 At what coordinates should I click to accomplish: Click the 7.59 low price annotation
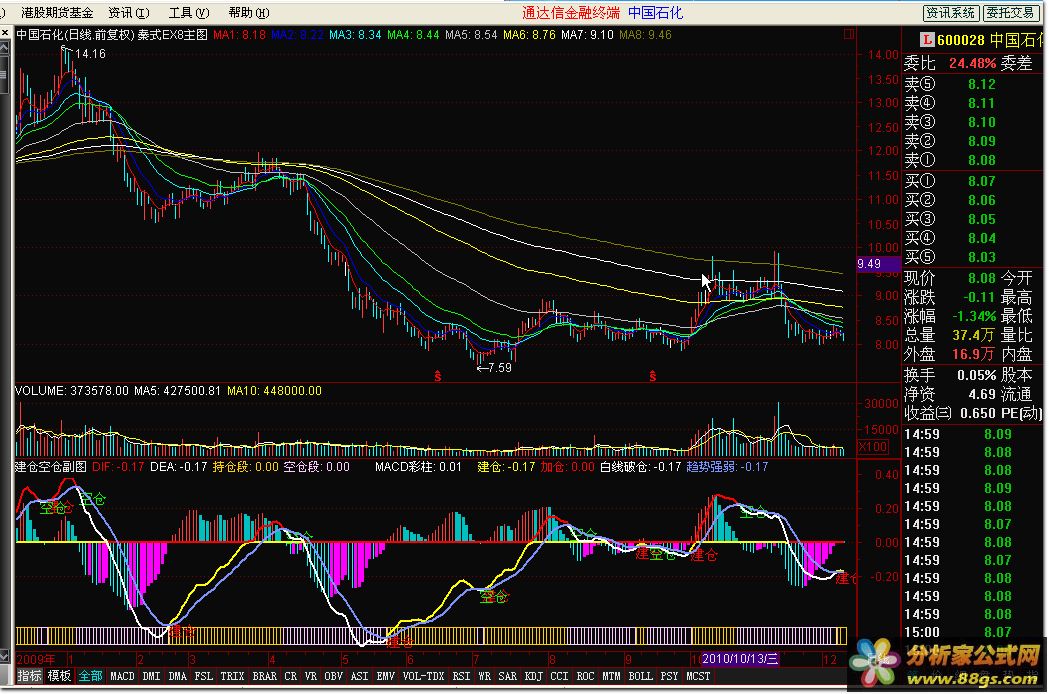point(500,367)
